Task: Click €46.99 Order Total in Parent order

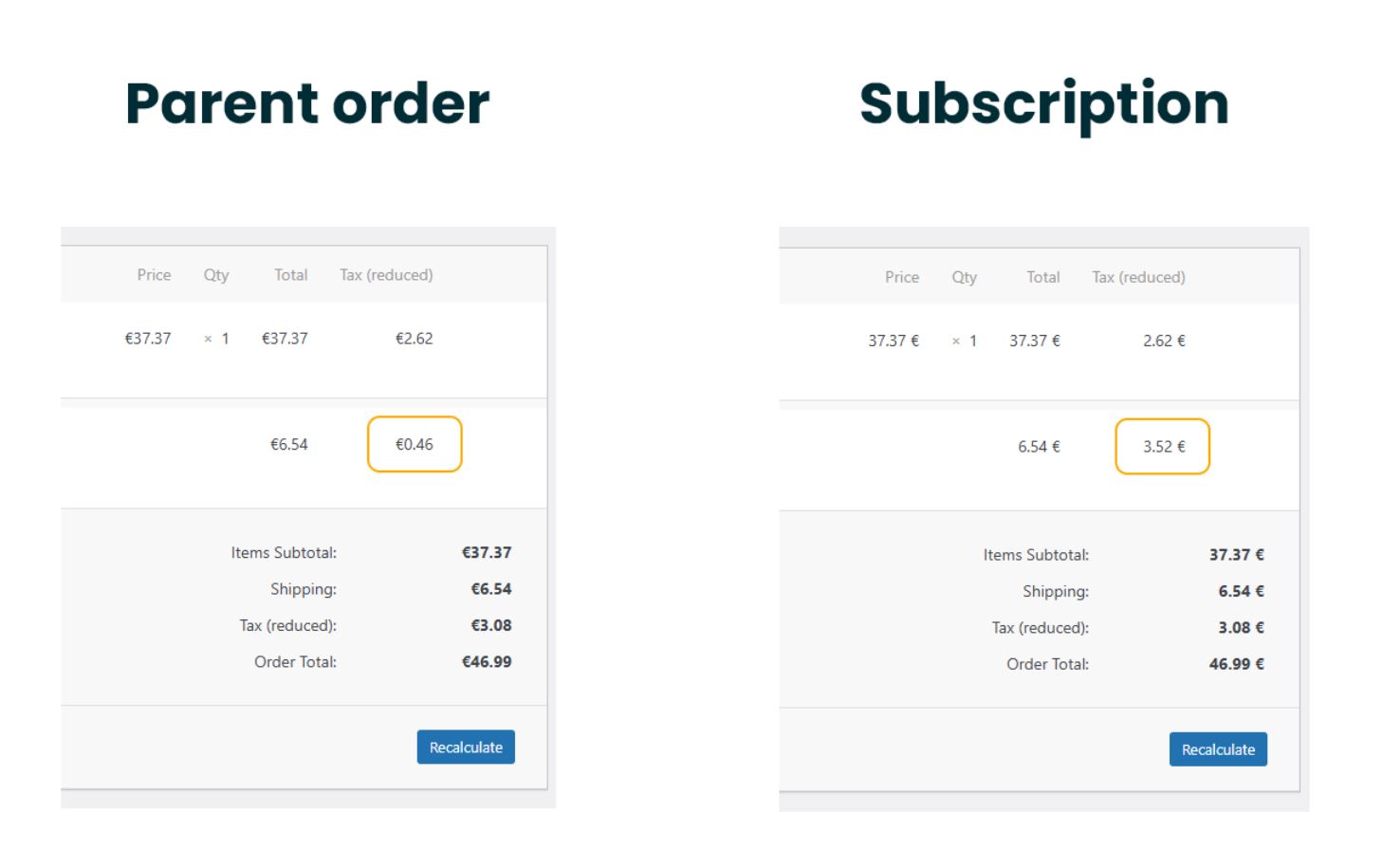Action: point(487,662)
